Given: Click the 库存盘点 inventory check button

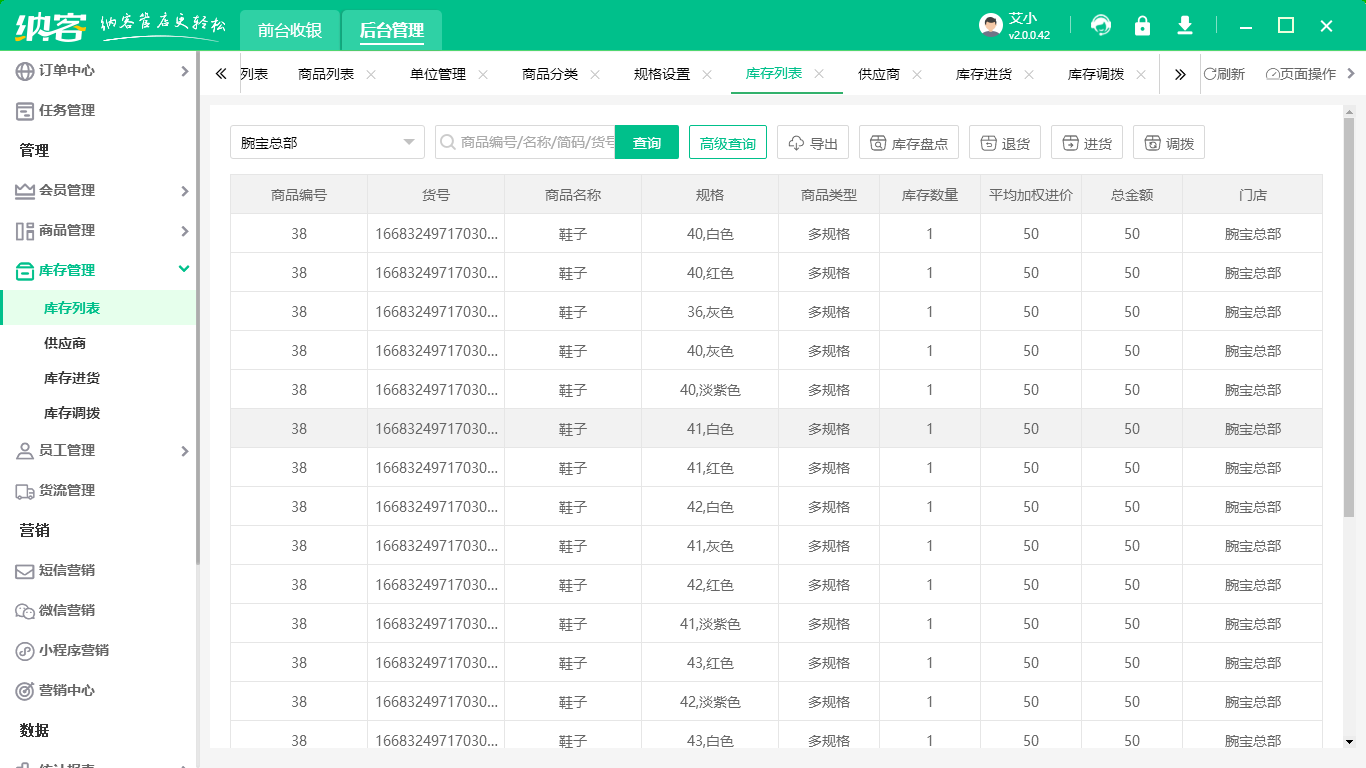Looking at the screenshot, I should (909, 143).
